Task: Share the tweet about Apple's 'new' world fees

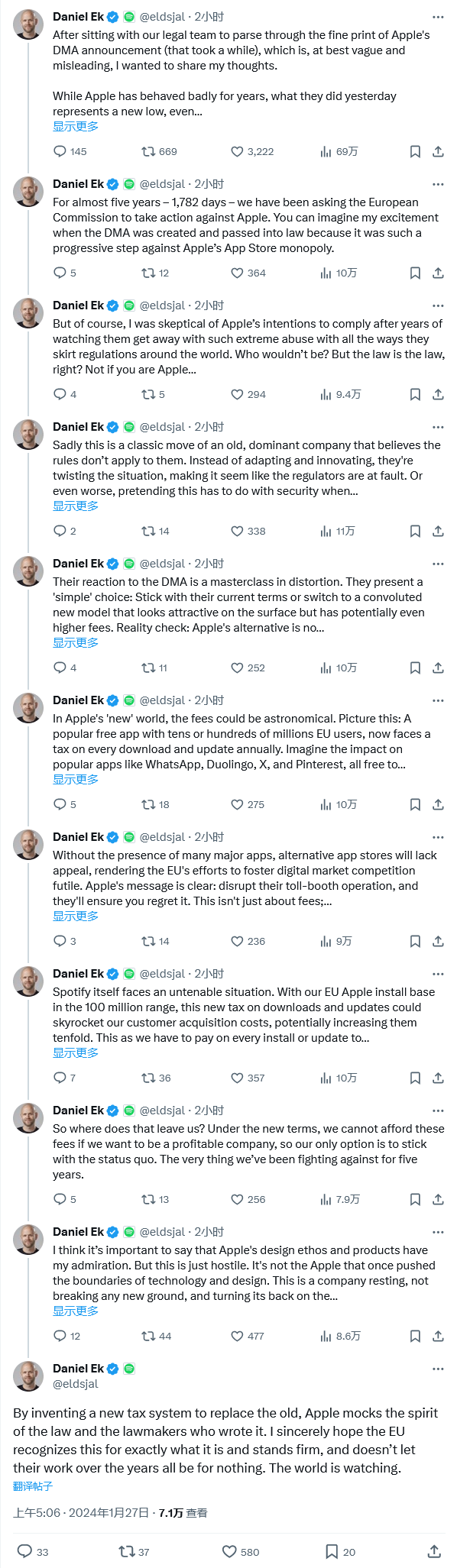Action: pos(438,804)
